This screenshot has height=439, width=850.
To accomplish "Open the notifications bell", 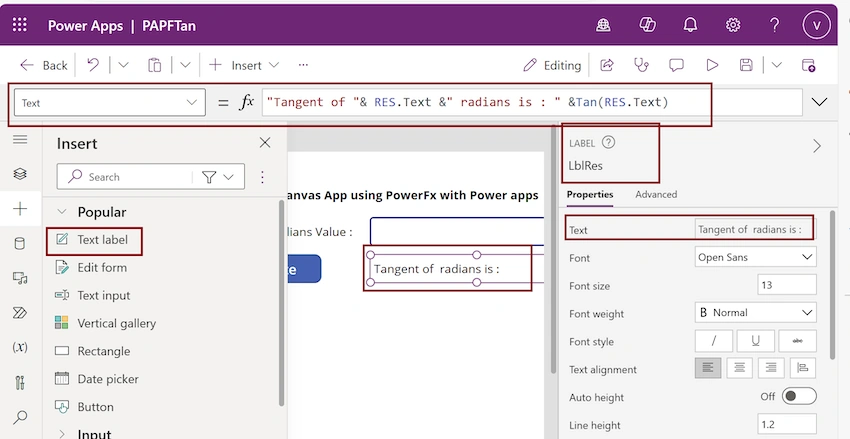I will point(690,25).
